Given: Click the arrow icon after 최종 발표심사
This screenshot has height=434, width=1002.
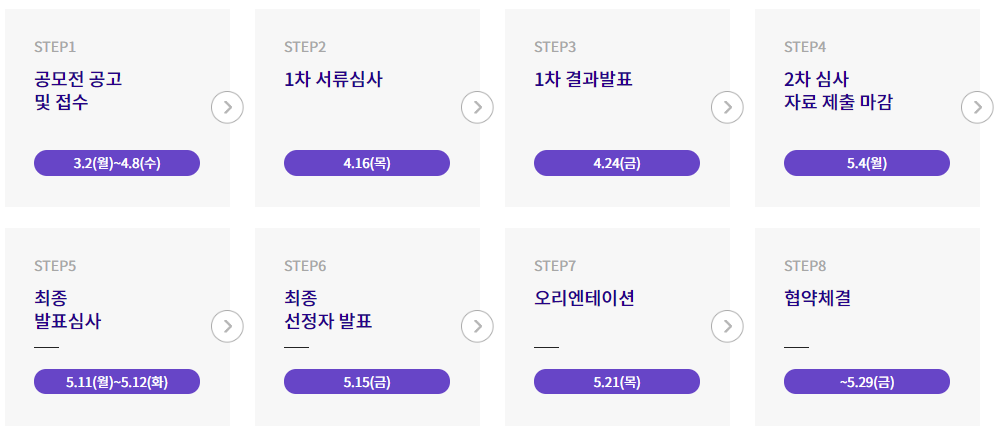Looking at the screenshot, I should pos(227,326).
